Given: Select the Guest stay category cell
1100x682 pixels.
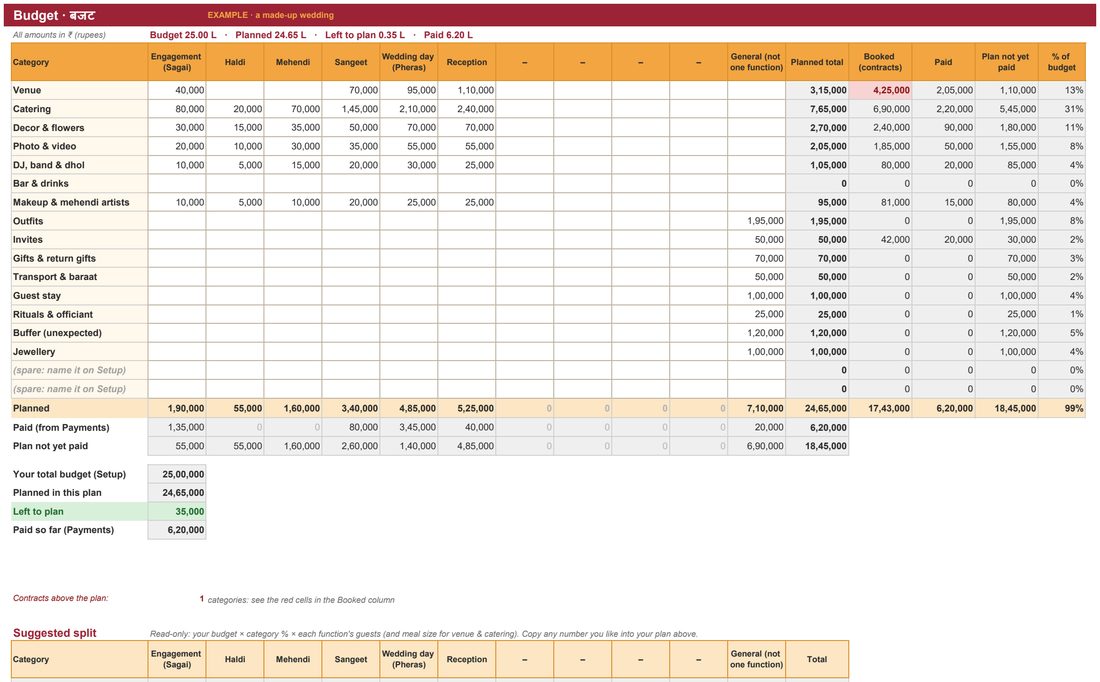Looking at the screenshot, I should tap(79, 295).
